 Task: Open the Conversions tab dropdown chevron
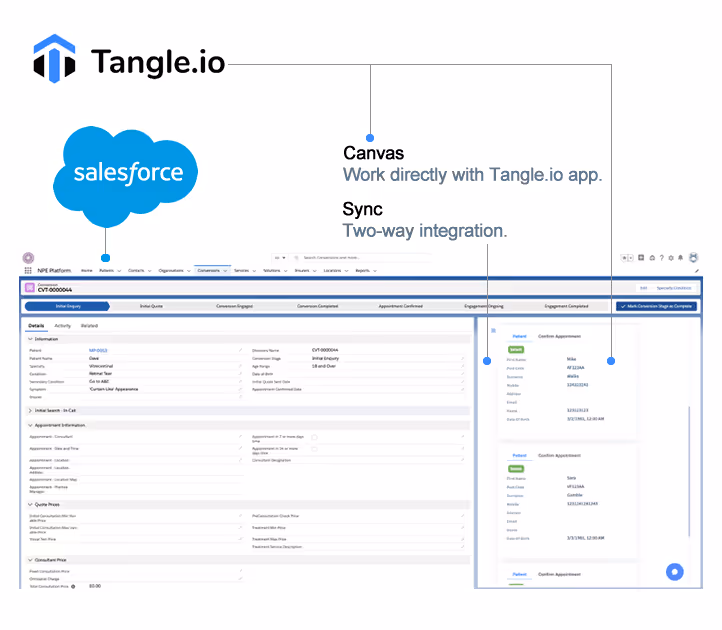coord(225,271)
